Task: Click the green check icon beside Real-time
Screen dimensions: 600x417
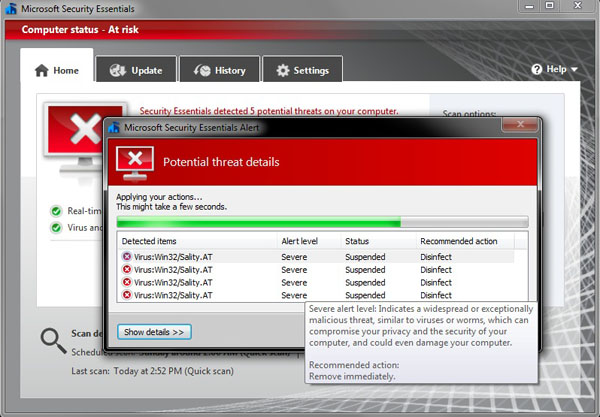Action: (56, 211)
